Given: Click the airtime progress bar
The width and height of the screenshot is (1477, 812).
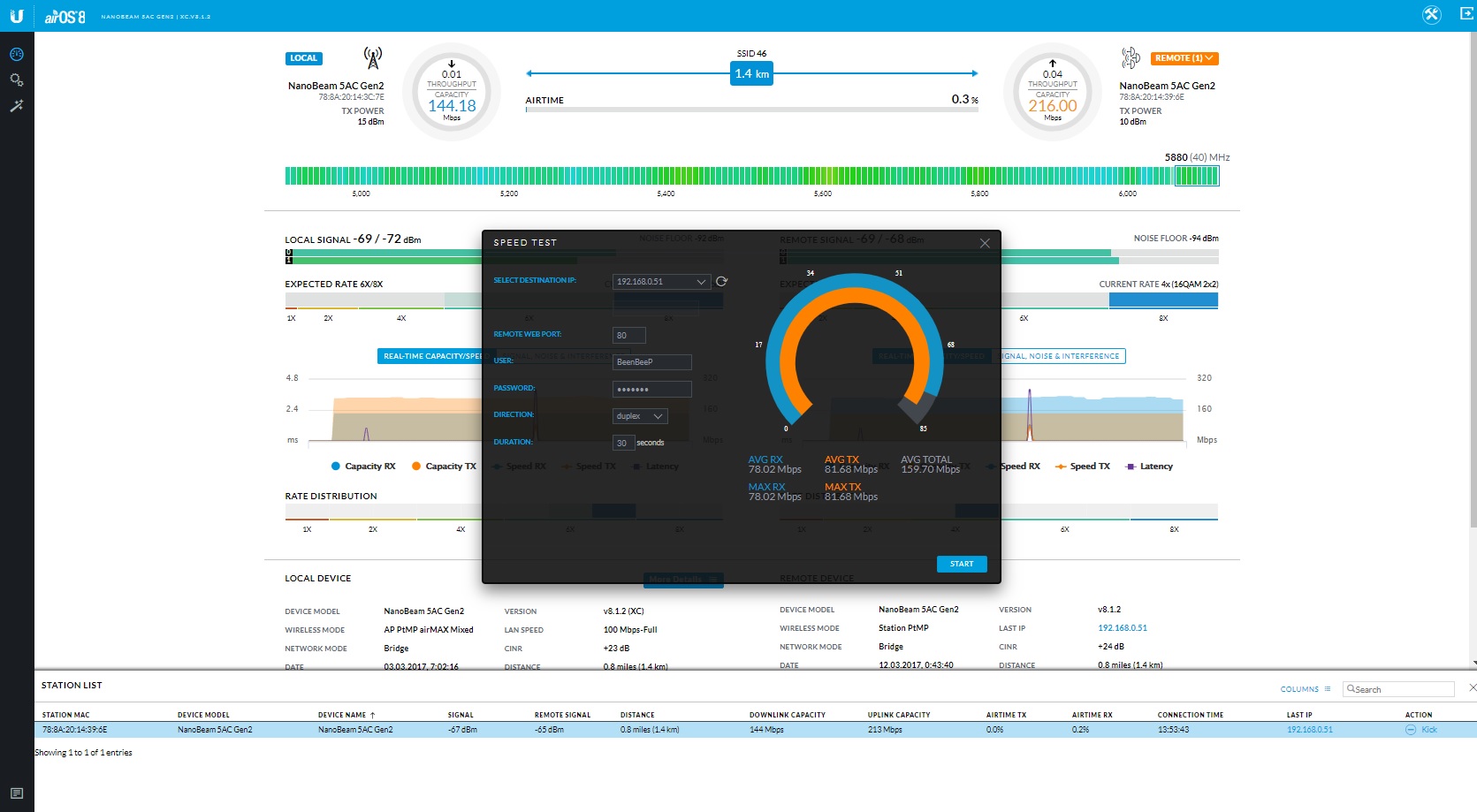Looking at the screenshot, I should click(x=751, y=110).
